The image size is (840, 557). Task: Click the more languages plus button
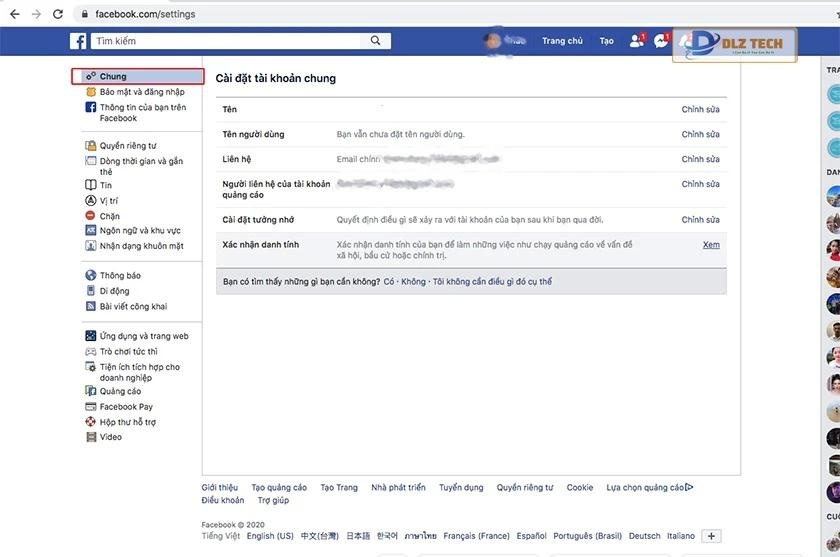711,536
